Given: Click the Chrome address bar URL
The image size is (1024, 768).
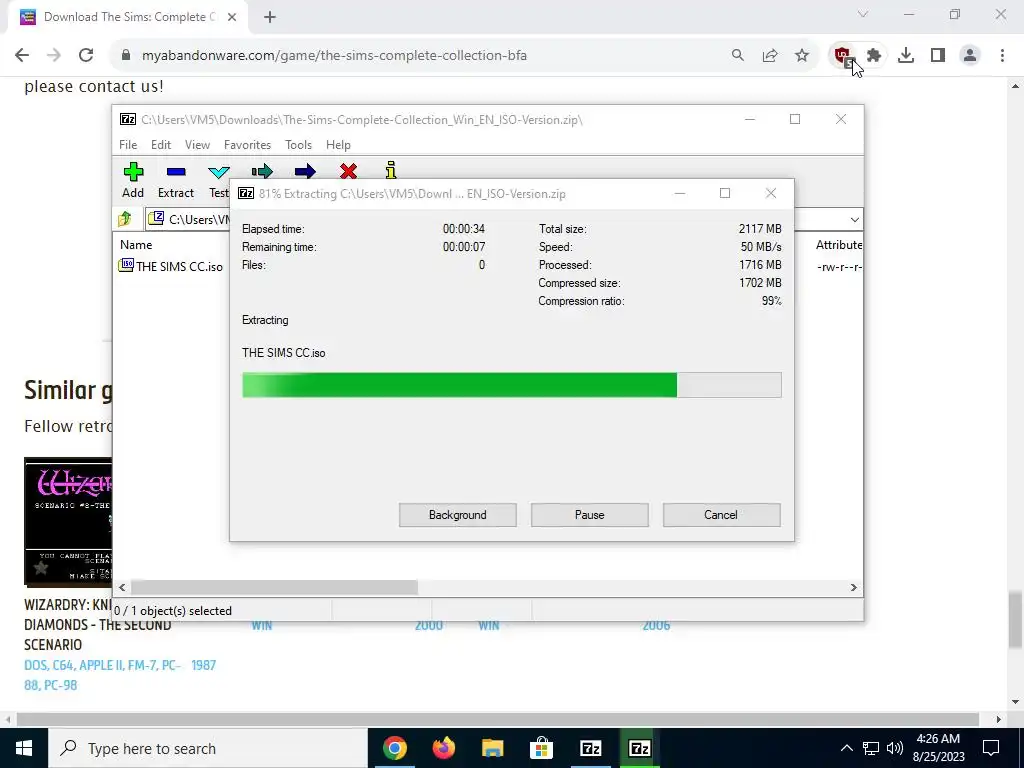Looking at the screenshot, I should click(334, 56).
